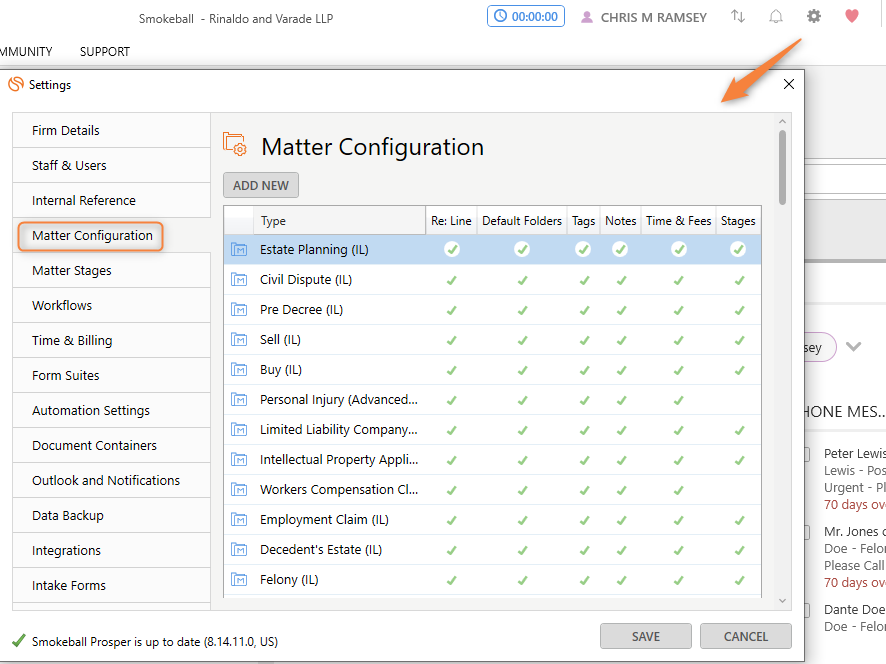Click the scroll up arrow in Matter Configuration

(x=783, y=121)
